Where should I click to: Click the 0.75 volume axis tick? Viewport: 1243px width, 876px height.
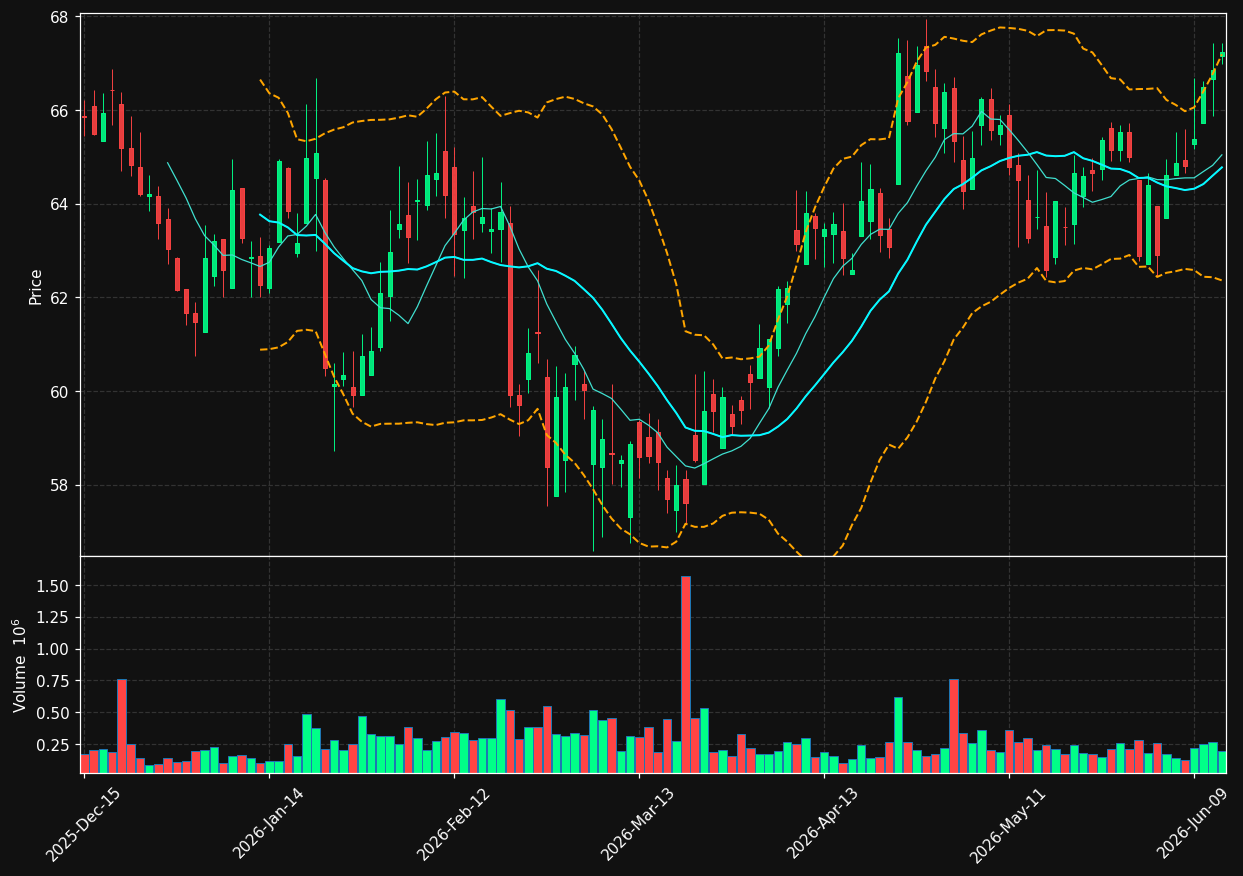click(53, 681)
